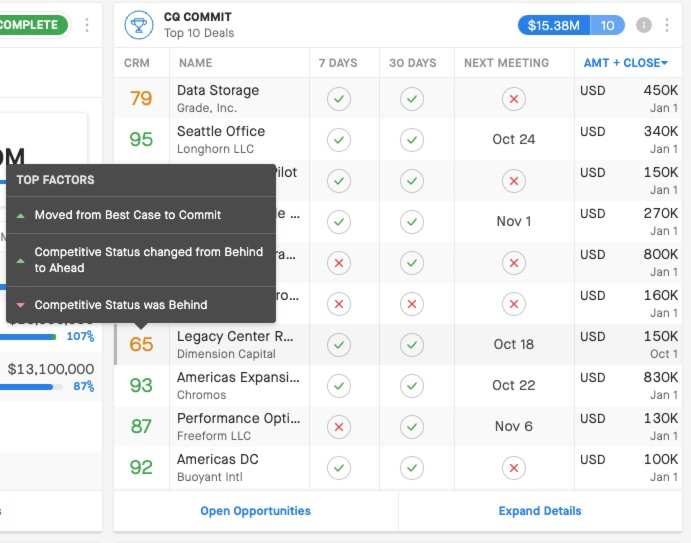This screenshot has width=691, height=543.
Task: Click the 30 days check icon for Seattle Office
Action: 412,140
